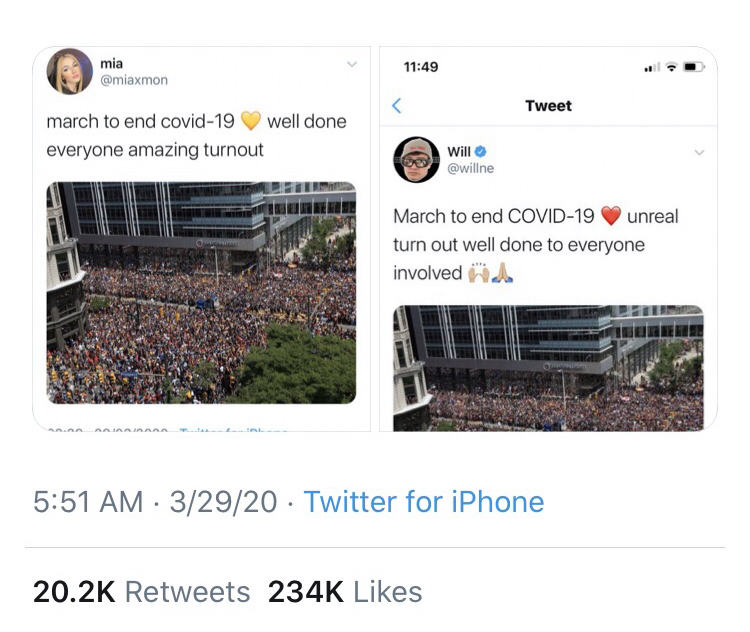
Task: Open the Twitter for iPhone link
Action: tap(424, 501)
